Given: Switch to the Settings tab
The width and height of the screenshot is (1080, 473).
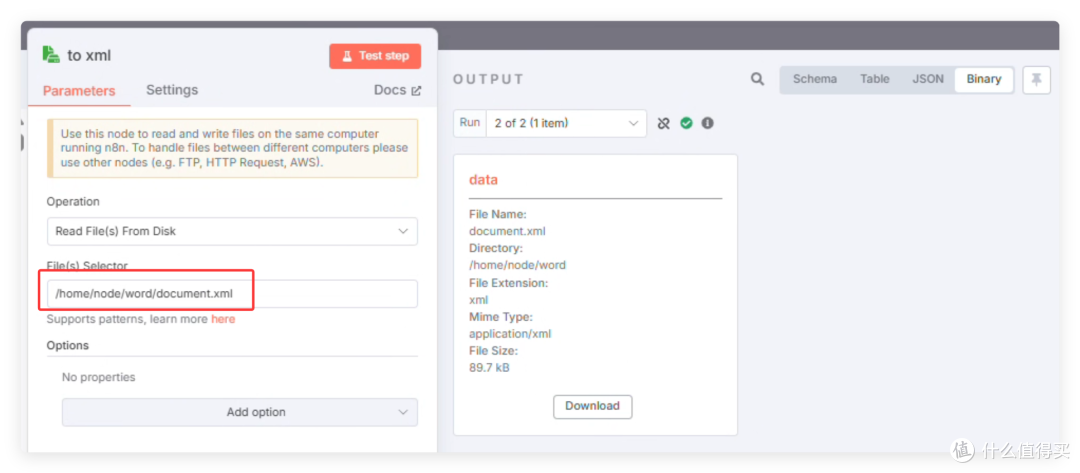Looking at the screenshot, I should (x=172, y=90).
